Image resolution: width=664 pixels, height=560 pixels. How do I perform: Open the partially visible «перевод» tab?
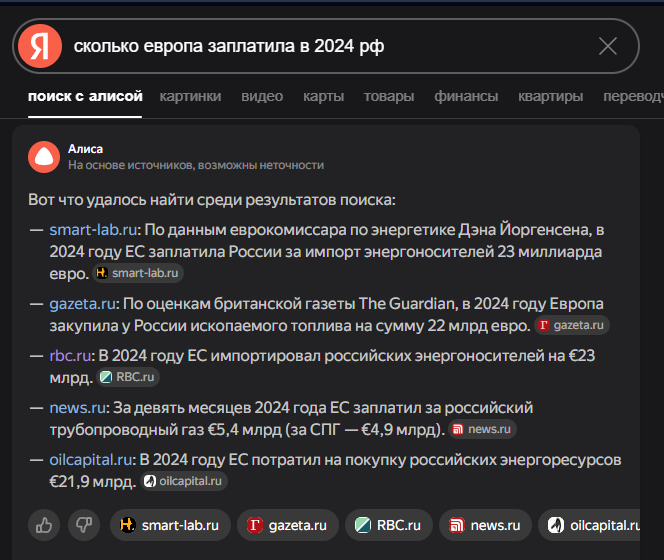[x=633, y=97]
